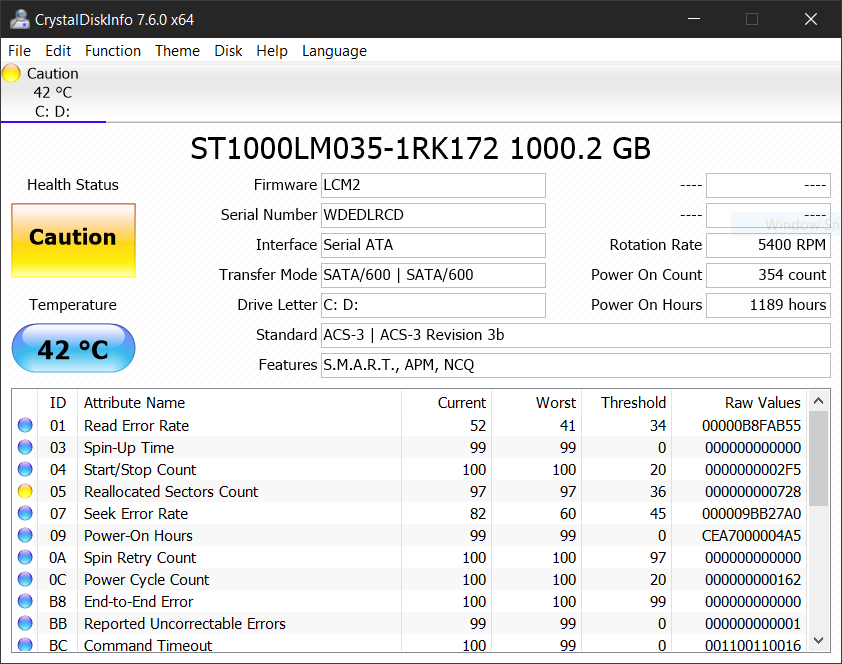Click the scrollbar up arrow in the attribute list

pos(819,400)
